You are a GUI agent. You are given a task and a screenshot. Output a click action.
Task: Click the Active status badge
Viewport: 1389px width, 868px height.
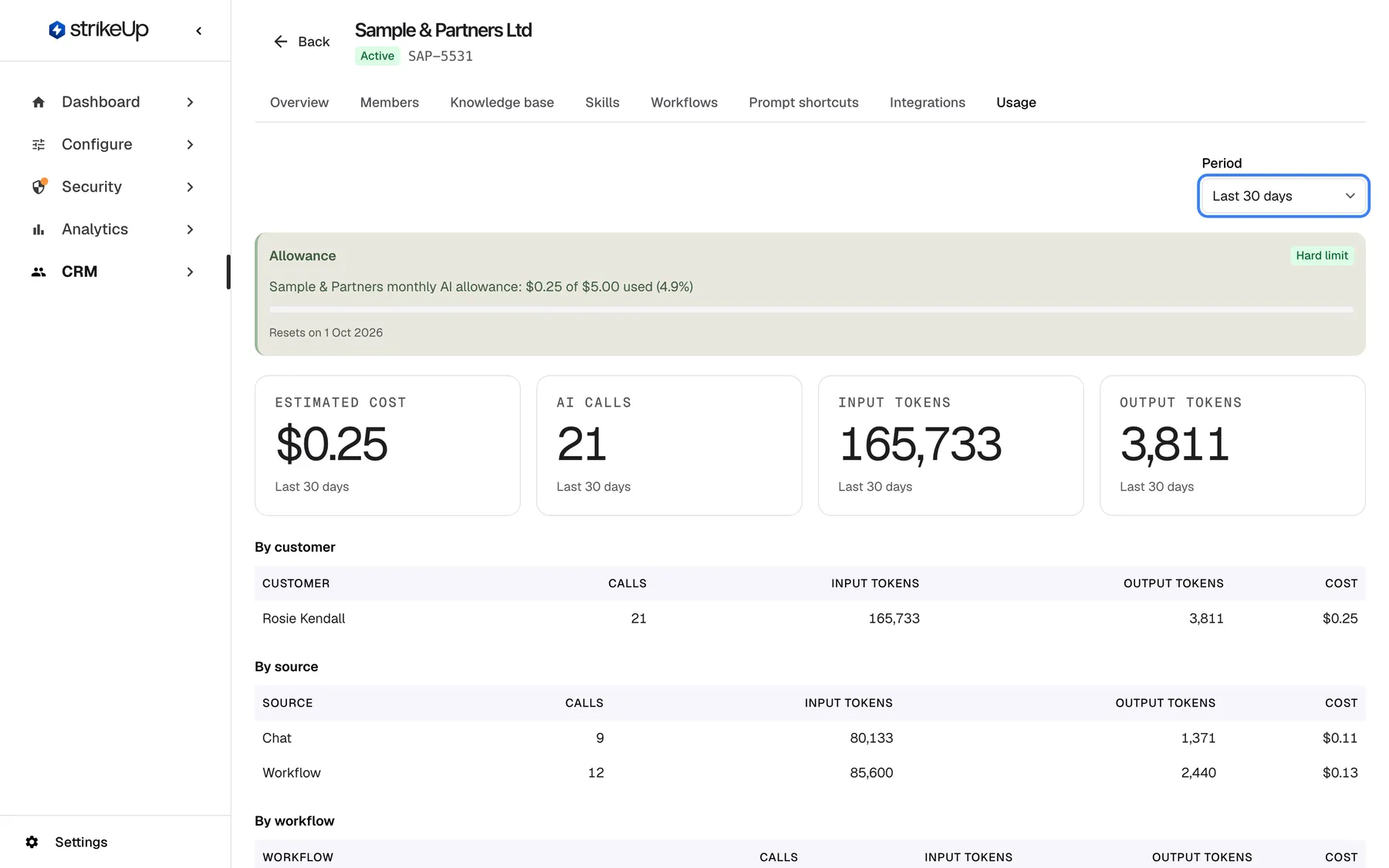click(x=377, y=56)
